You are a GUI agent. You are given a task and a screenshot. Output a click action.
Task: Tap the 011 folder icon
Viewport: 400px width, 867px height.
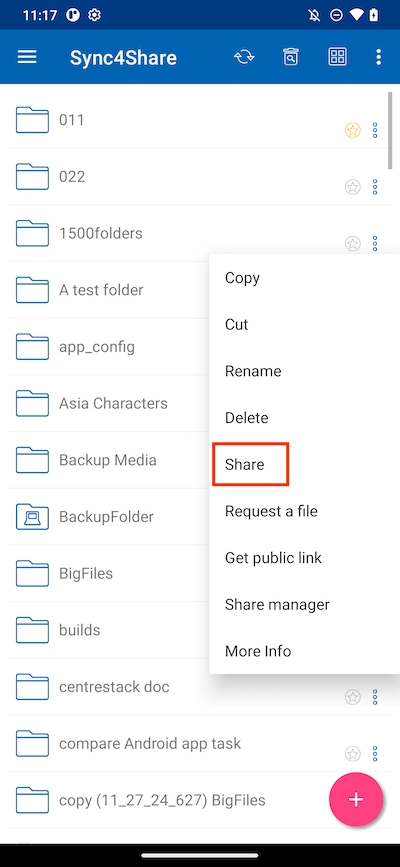tap(32, 119)
